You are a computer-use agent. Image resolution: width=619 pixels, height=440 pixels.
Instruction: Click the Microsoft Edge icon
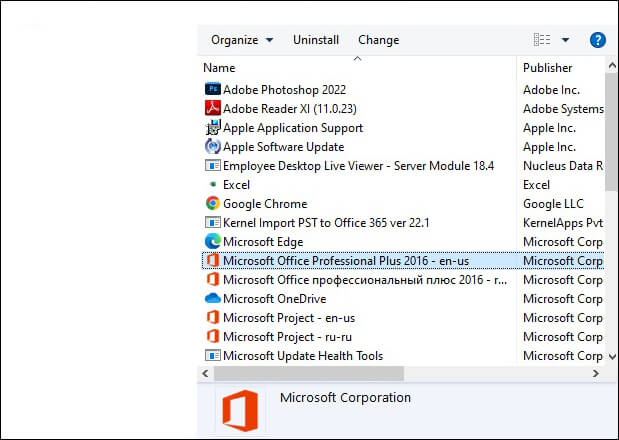point(212,242)
